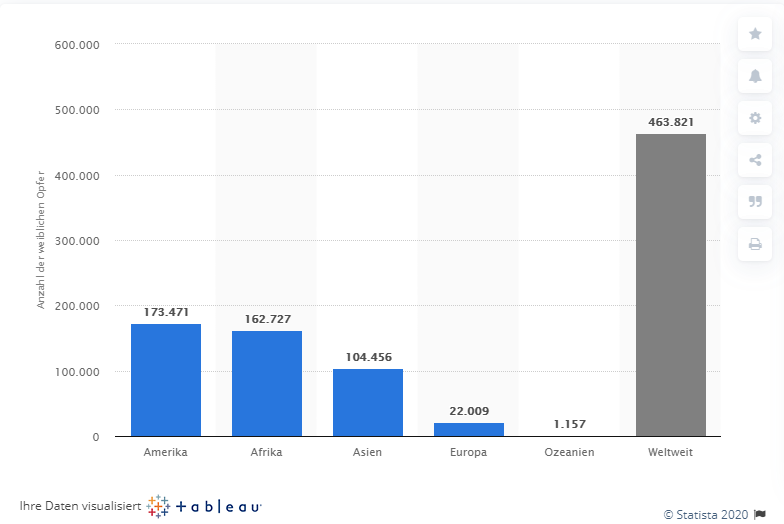Click the Ozeanien axis label
Viewport: 784px width, 524px height.
click(570, 452)
